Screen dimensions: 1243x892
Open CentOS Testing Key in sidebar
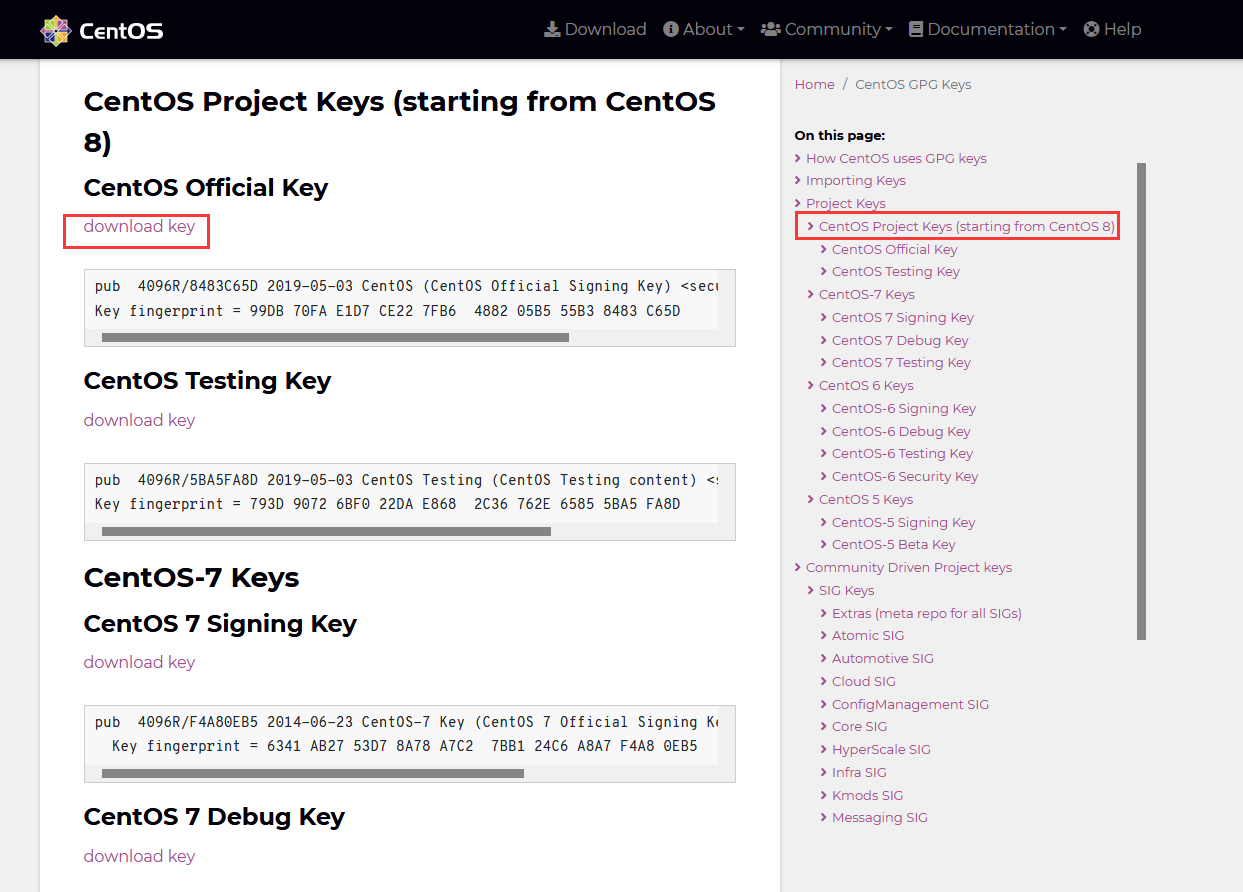pos(895,271)
